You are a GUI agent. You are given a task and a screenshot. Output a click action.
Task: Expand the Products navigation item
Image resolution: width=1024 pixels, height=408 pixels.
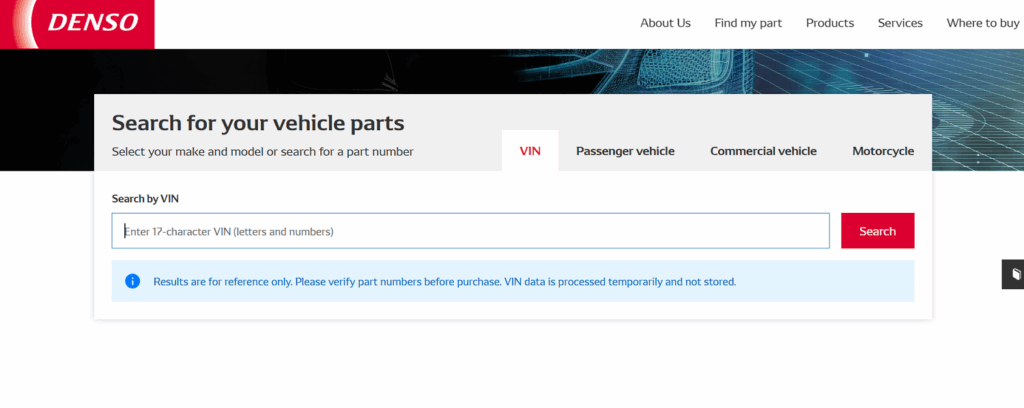pyautogui.click(x=829, y=23)
